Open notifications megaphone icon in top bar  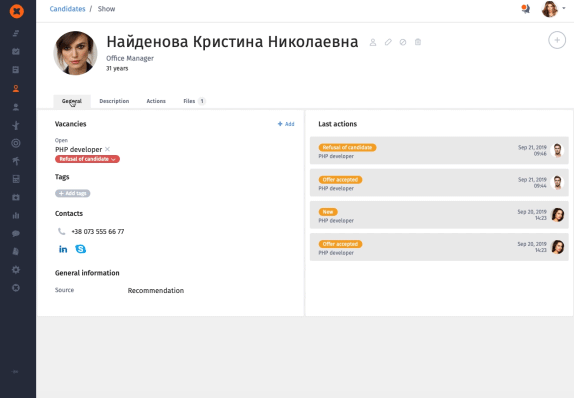point(526,9)
